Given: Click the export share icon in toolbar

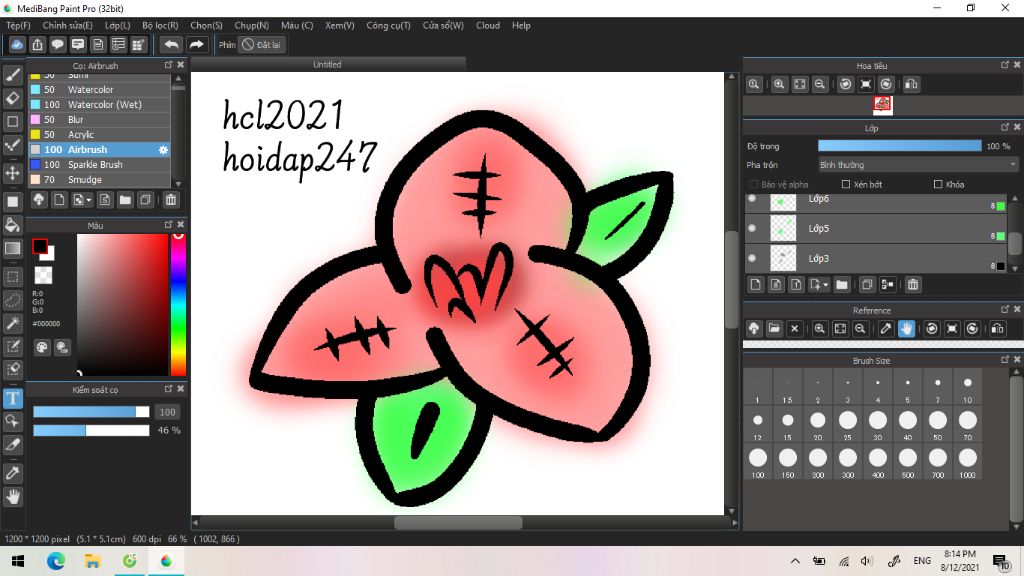Looking at the screenshot, I should 37,44.
